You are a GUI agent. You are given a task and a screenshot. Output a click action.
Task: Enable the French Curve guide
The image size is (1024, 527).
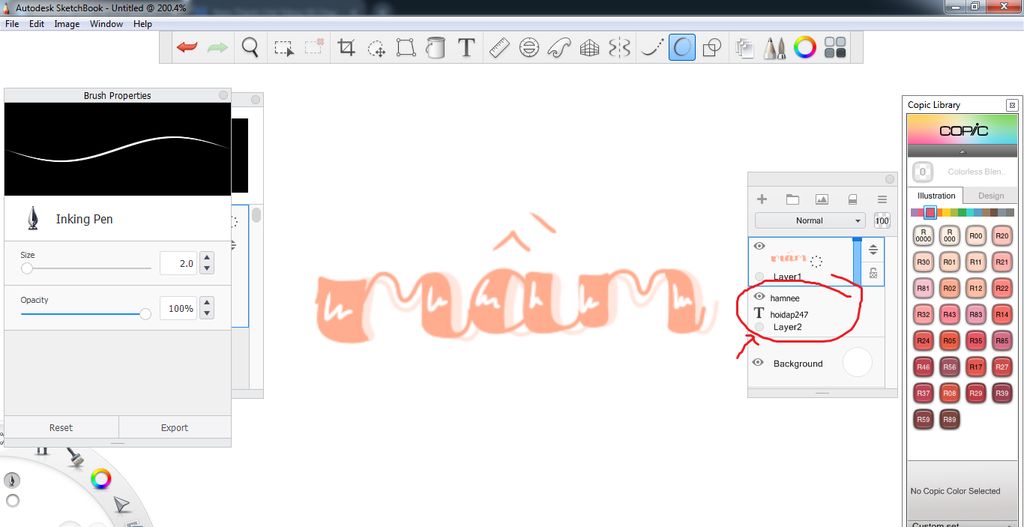pyautogui.click(x=559, y=48)
